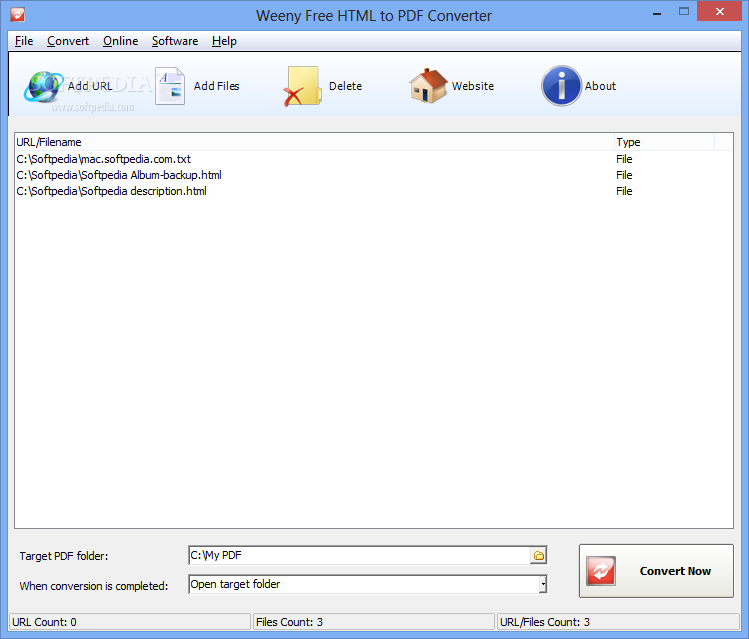Viewport: 749px width, 639px height.
Task: Click the 'When conversion is completed:' label
Action: click(94, 586)
